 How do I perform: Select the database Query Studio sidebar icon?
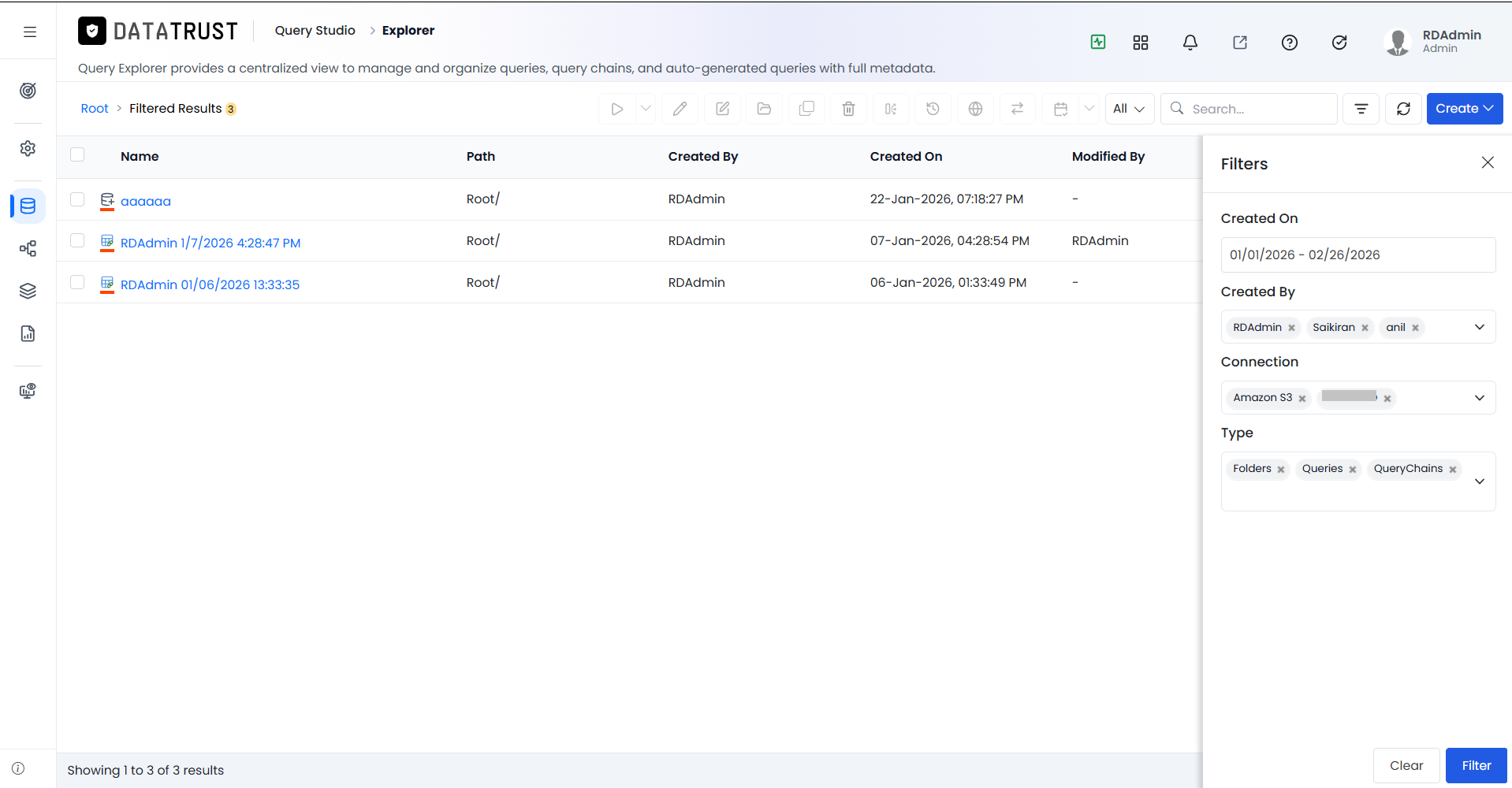pos(28,206)
